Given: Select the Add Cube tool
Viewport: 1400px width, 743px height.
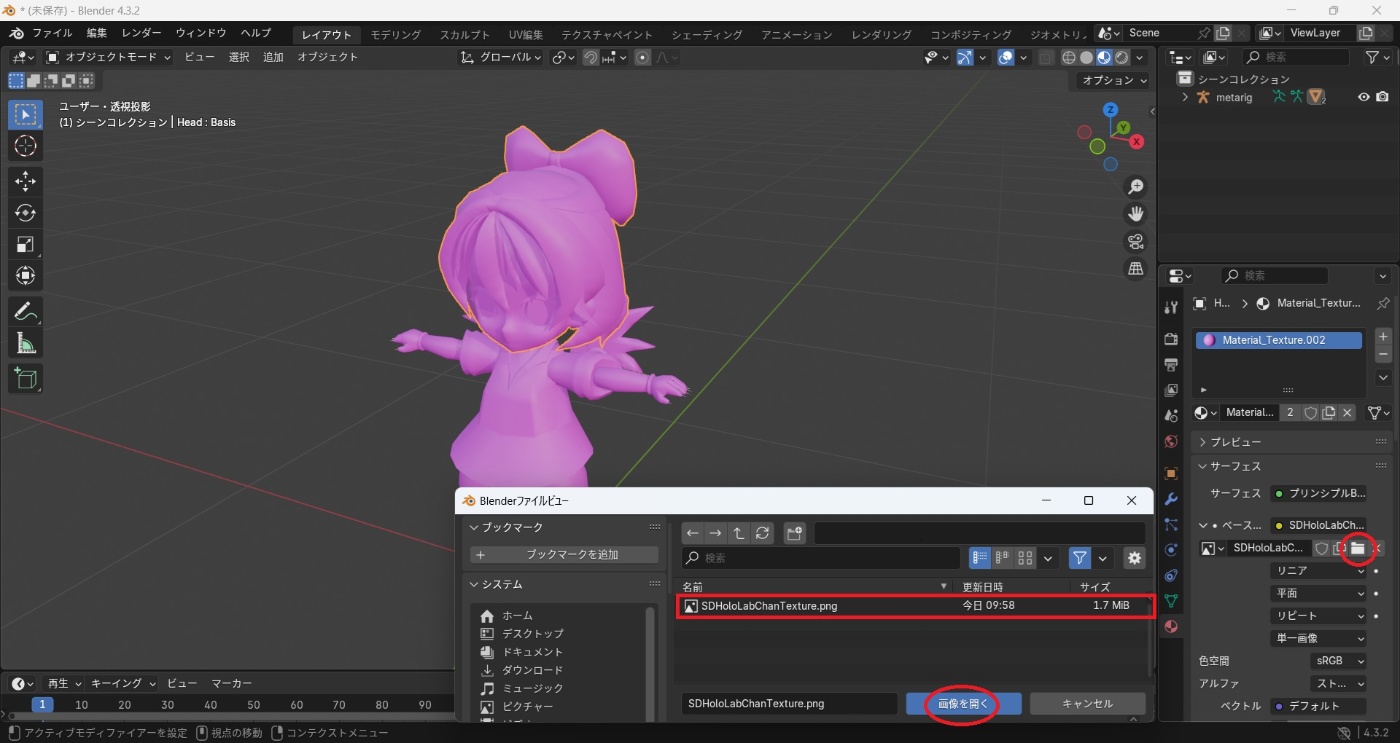Looking at the screenshot, I should (x=26, y=378).
